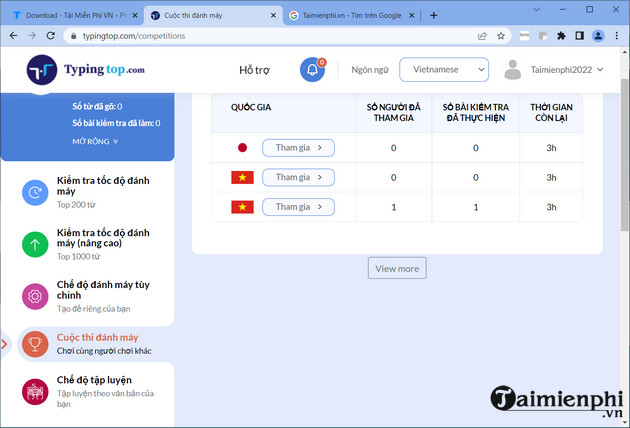Image resolution: width=630 pixels, height=428 pixels.
Task: Click the grey user avatar icon
Action: [x=513, y=70]
